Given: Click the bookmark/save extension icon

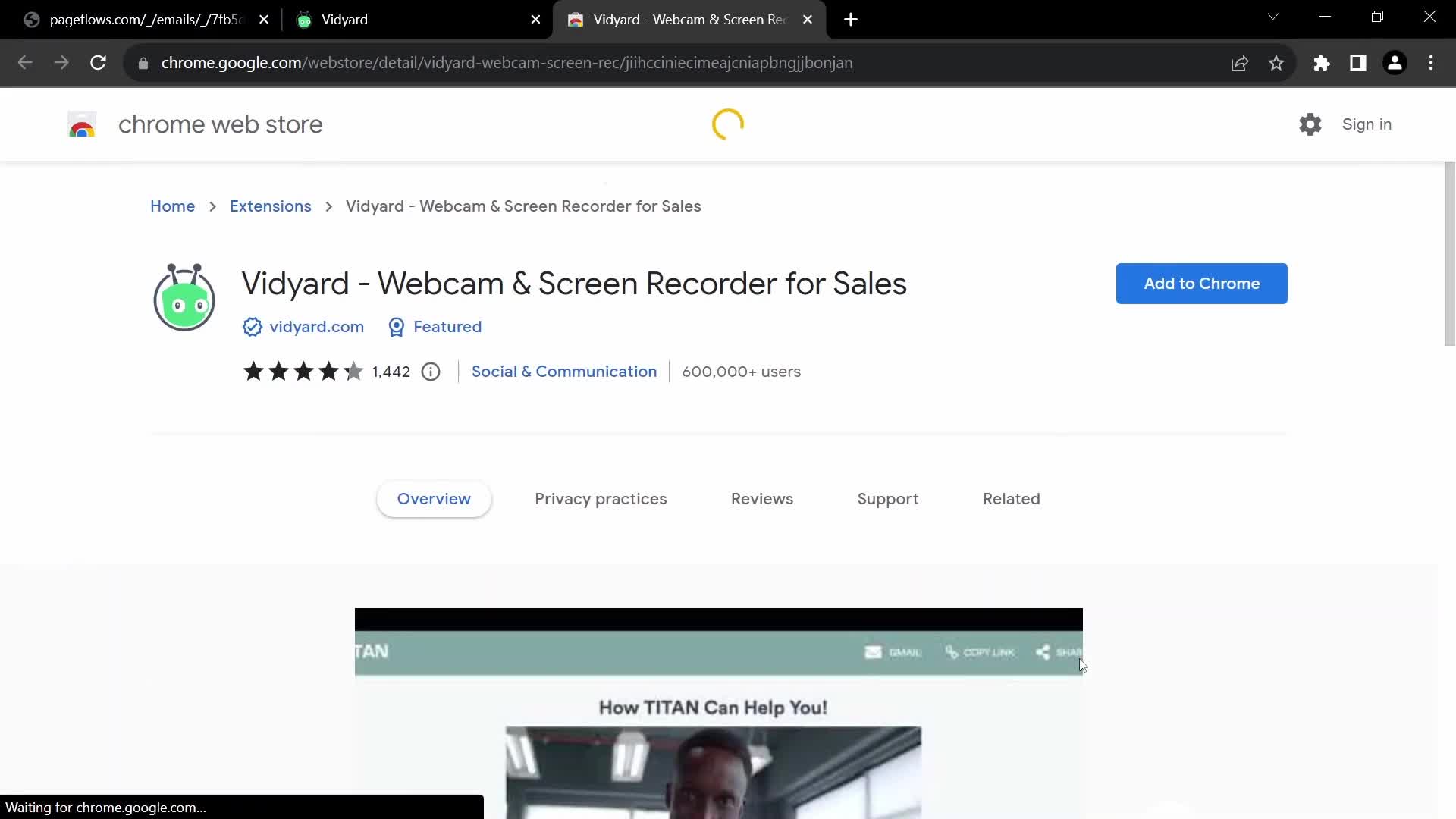Looking at the screenshot, I should point(1276,62).
